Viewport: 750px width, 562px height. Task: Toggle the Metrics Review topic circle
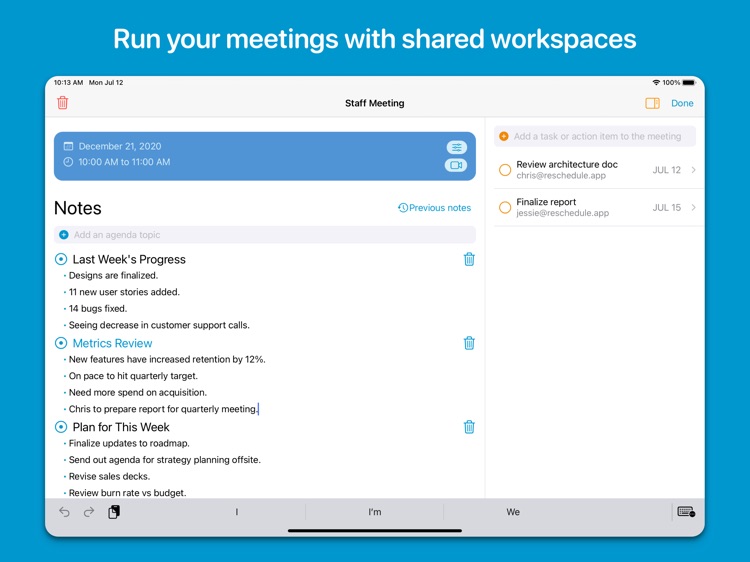(x=61, y=343)
